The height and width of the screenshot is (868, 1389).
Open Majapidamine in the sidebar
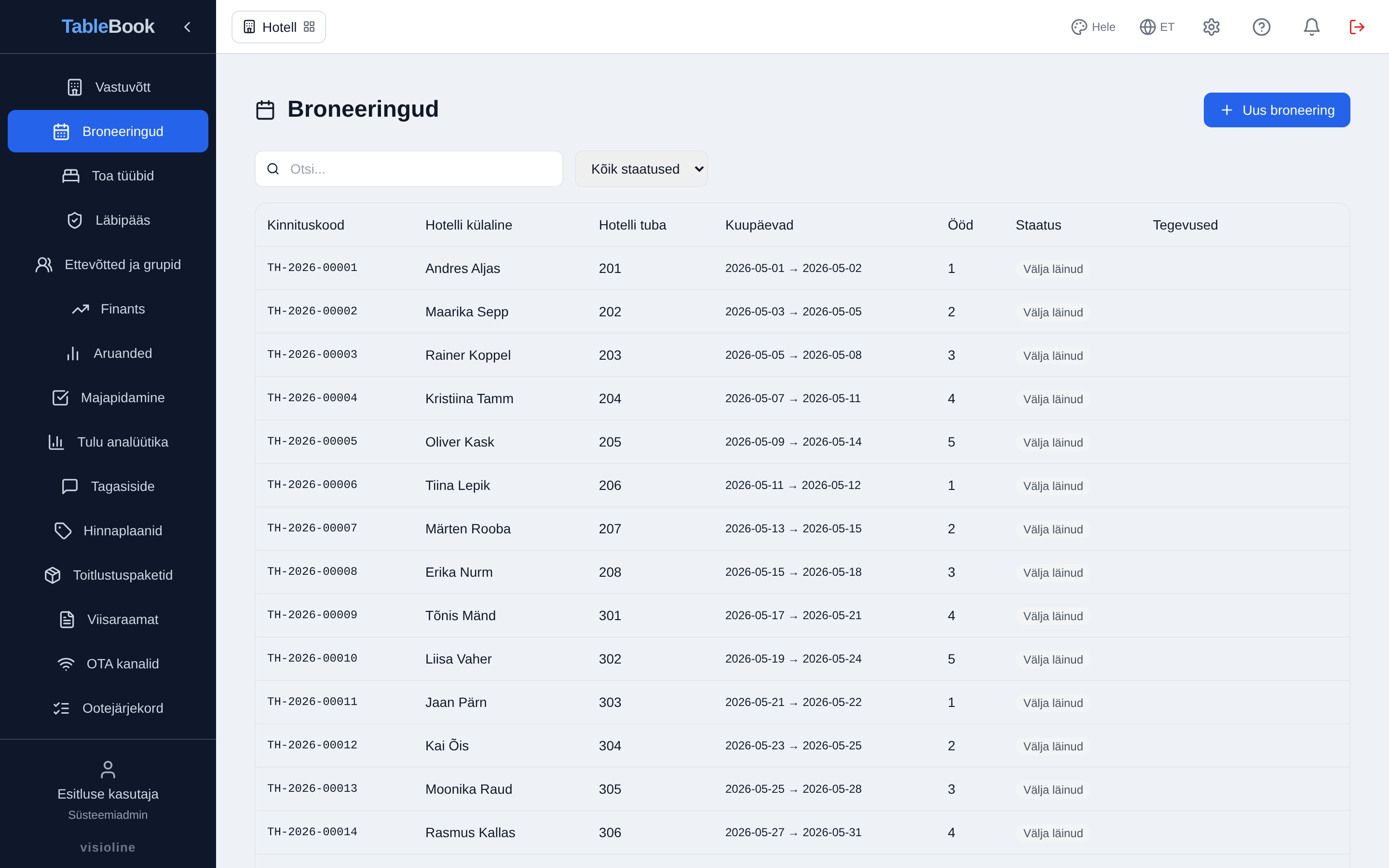108,398
